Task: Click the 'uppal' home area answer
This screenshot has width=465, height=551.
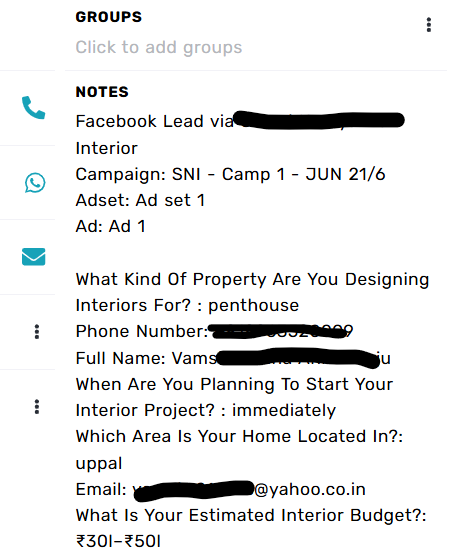Action: [99, 464]
